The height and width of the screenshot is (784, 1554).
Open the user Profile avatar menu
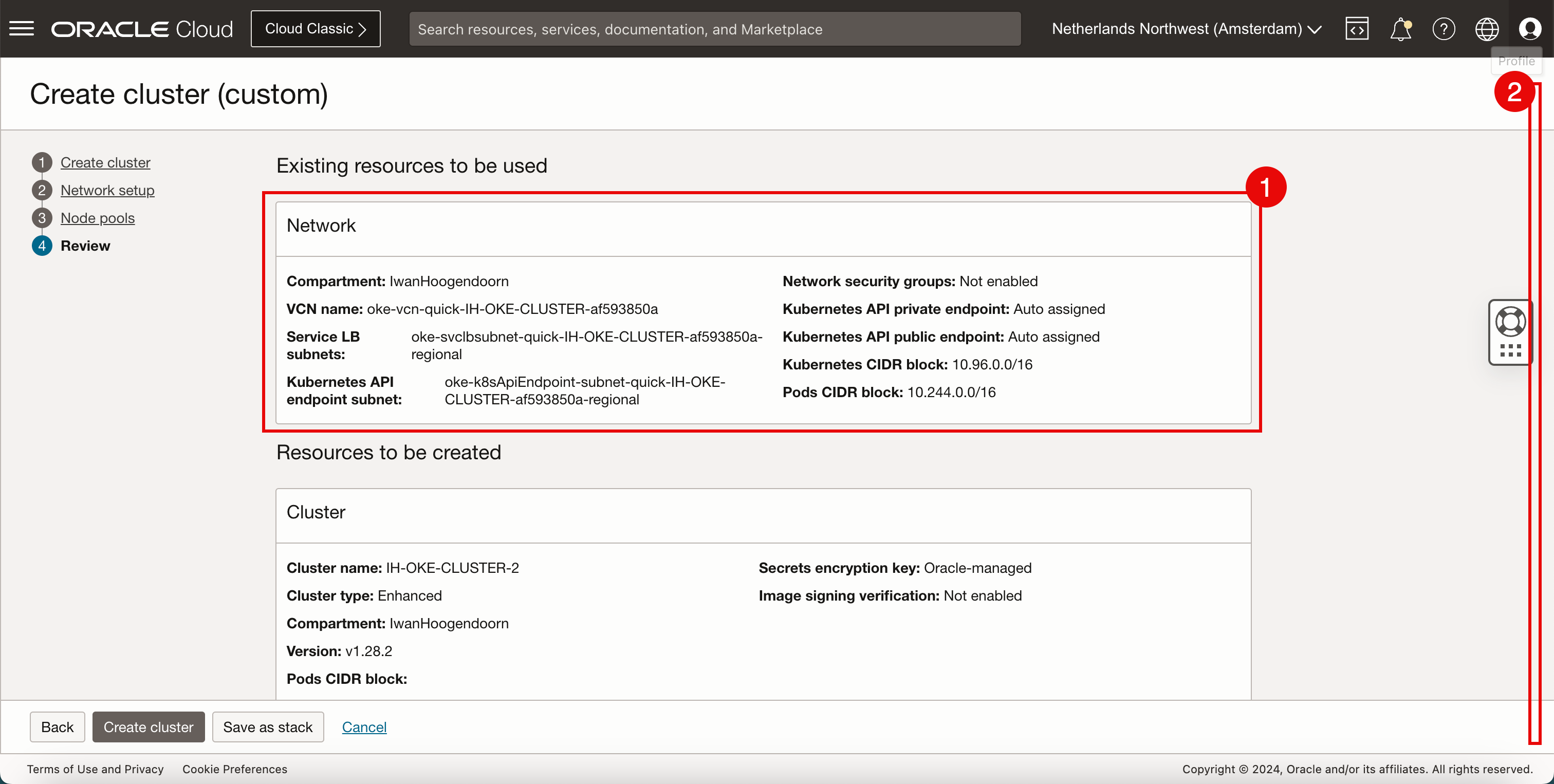click(1530, 28)
